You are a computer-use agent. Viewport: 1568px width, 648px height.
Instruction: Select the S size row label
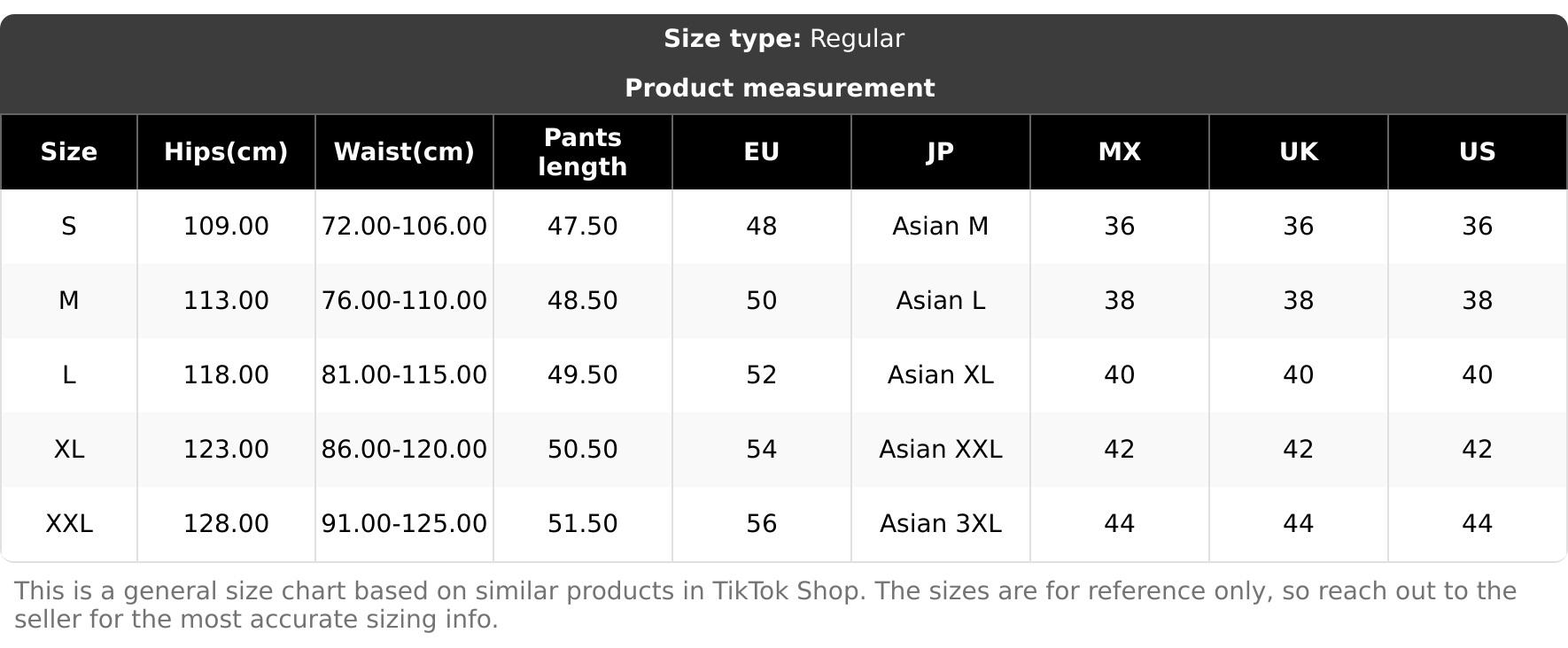tap(69, 227)
